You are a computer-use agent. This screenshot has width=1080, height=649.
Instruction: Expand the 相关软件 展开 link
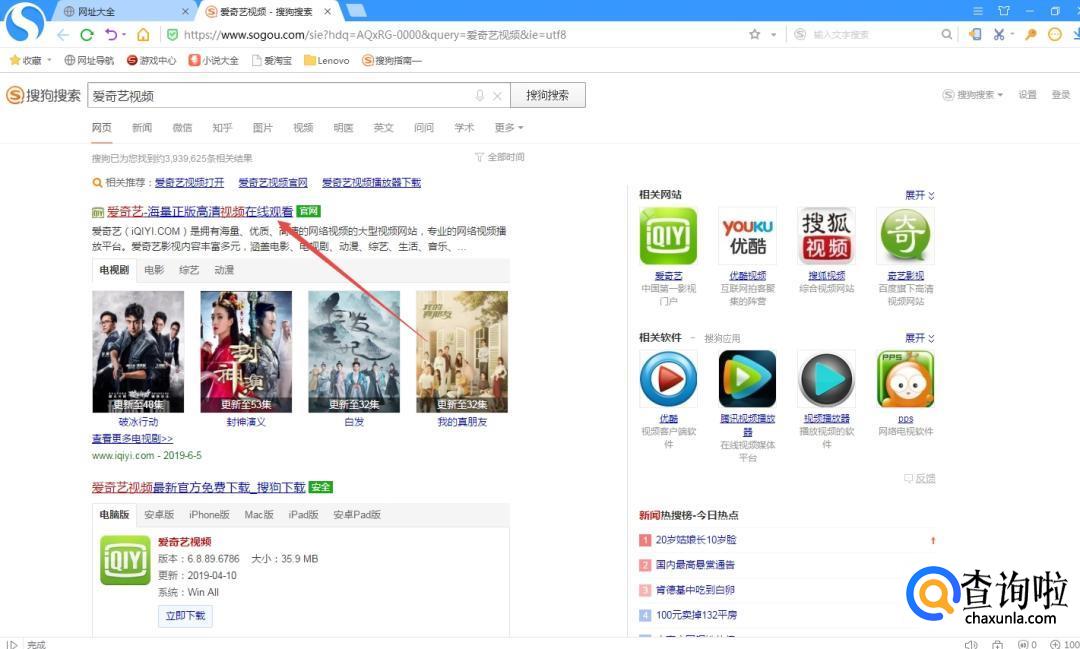pos(920,338)
